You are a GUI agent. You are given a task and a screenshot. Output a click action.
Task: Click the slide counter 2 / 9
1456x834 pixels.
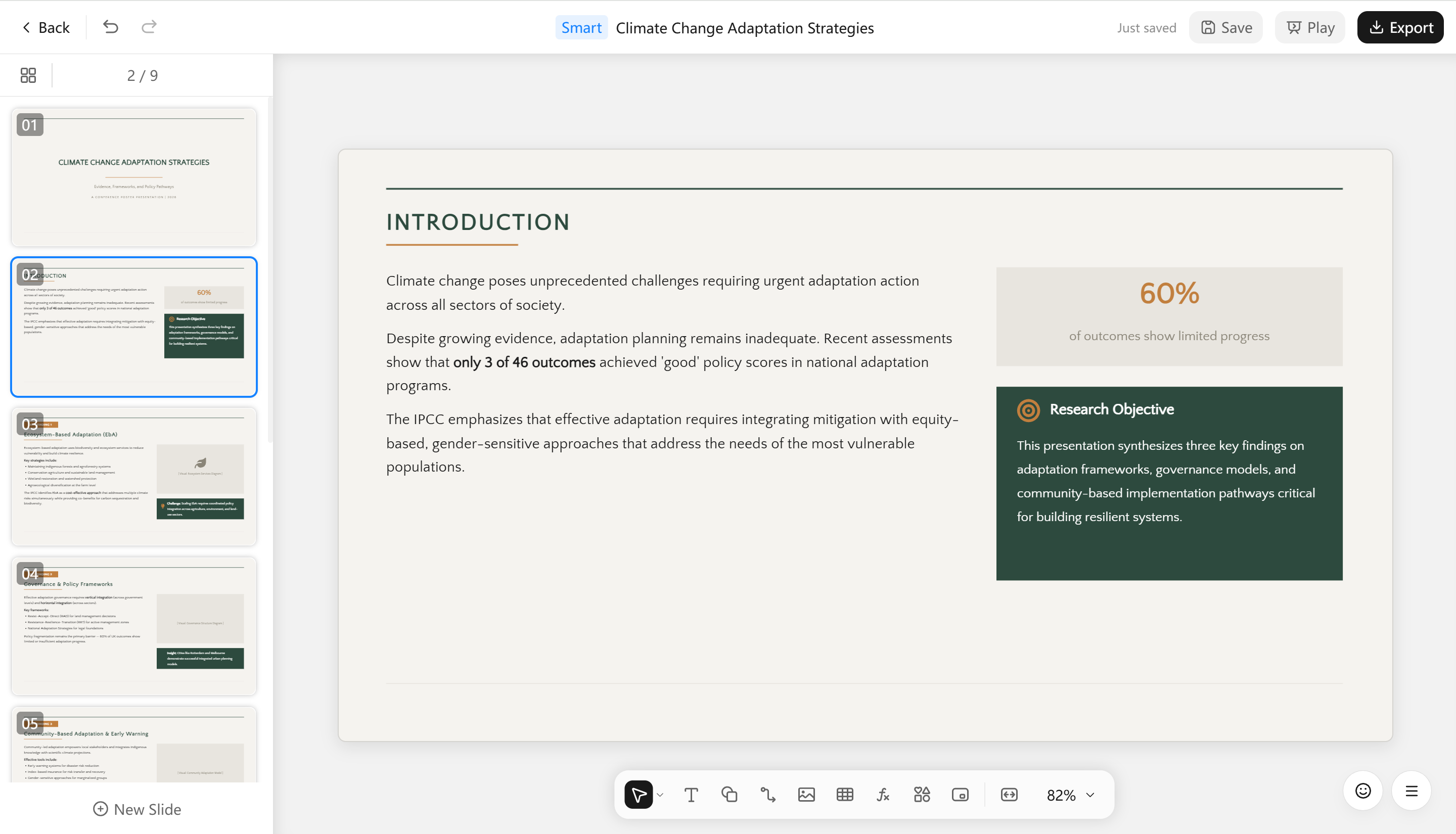(142, 76)
